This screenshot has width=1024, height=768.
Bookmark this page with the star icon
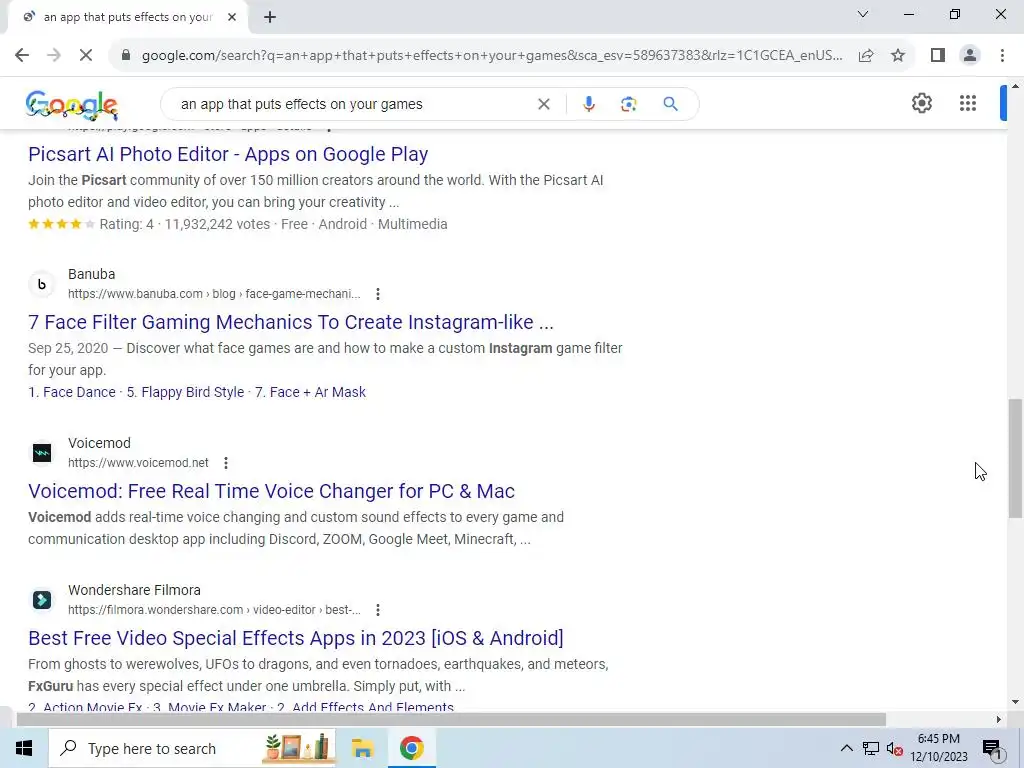pos(898,56)
